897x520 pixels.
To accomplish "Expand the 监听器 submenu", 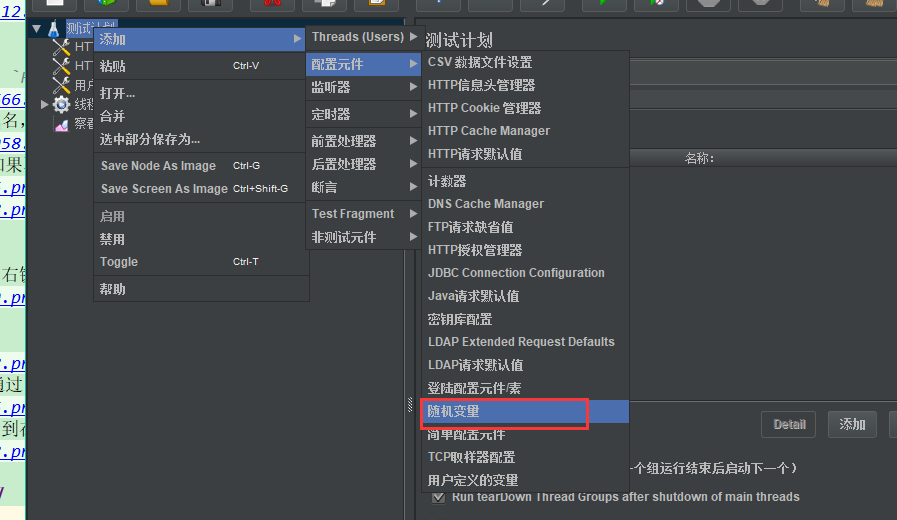I will click(x=364, y=87).
